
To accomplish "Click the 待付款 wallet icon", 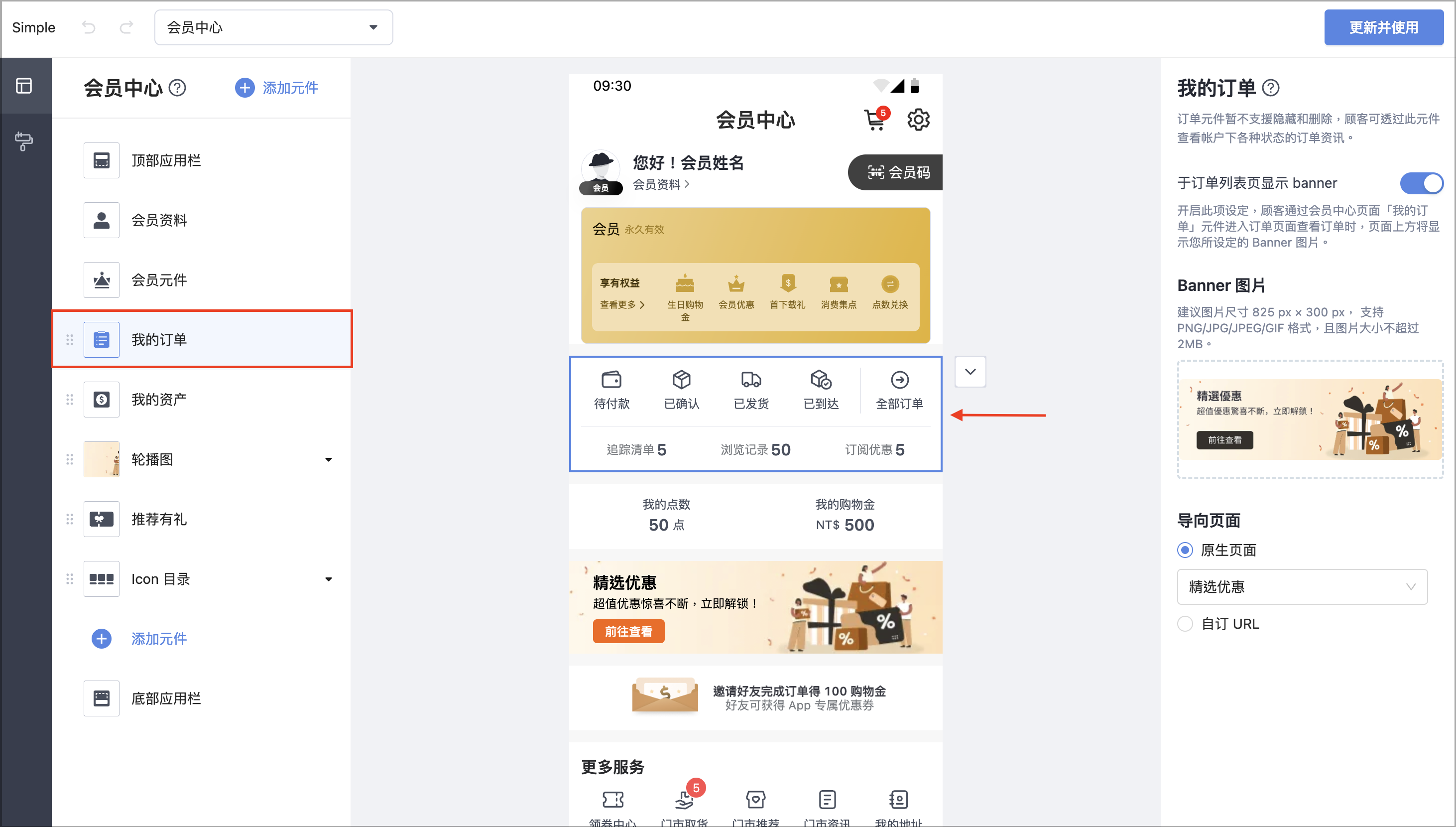I will 611,379.
